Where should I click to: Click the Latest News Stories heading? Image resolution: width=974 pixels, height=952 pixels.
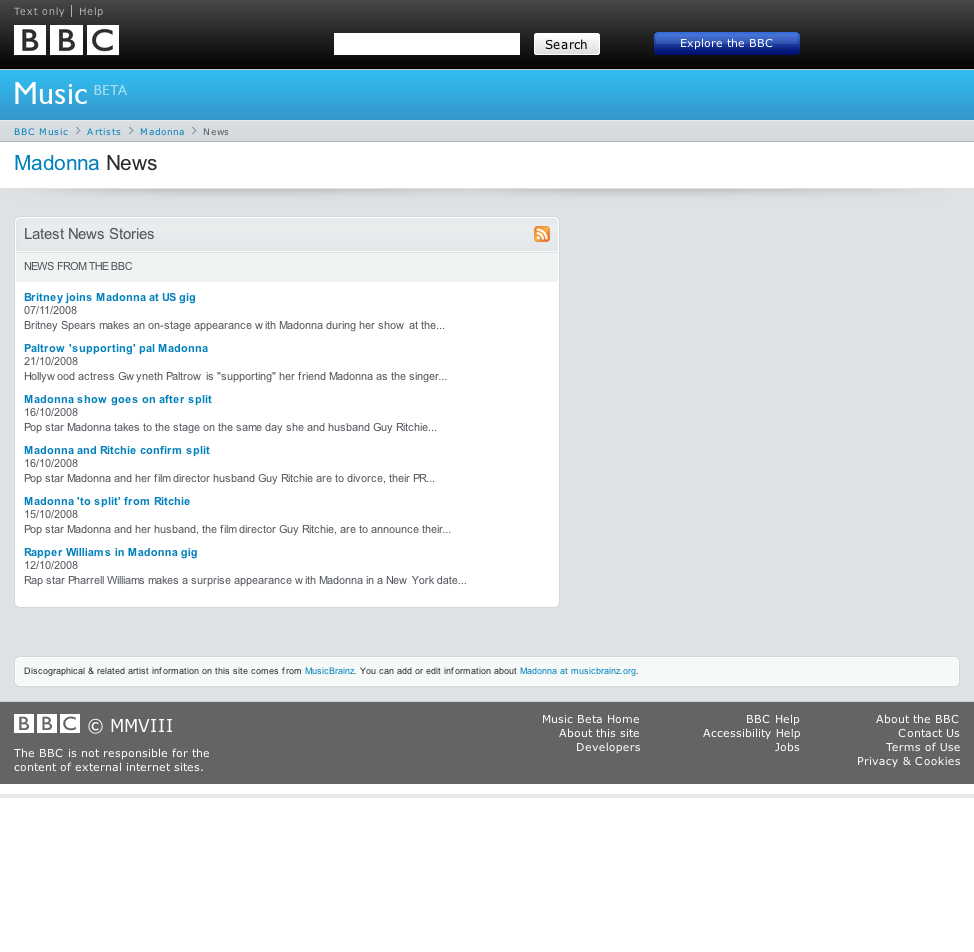[89, 233]
